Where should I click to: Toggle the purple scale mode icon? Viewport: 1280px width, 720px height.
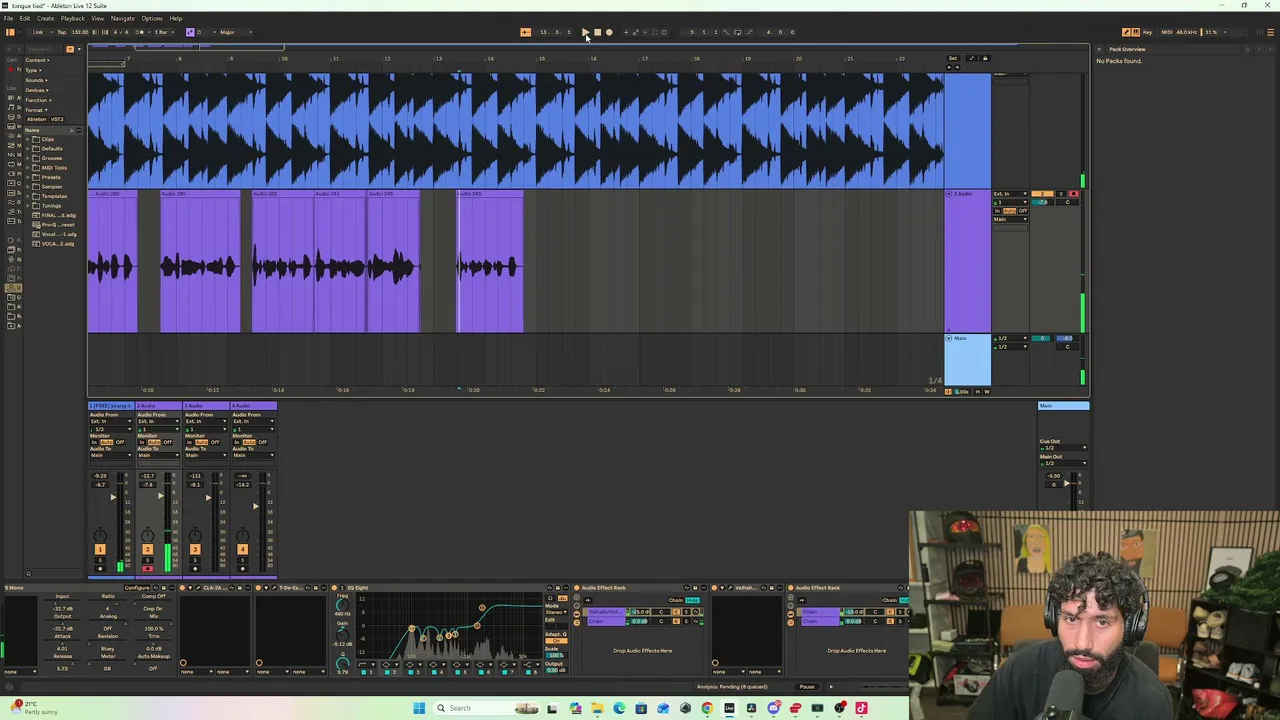click(190, 32)
